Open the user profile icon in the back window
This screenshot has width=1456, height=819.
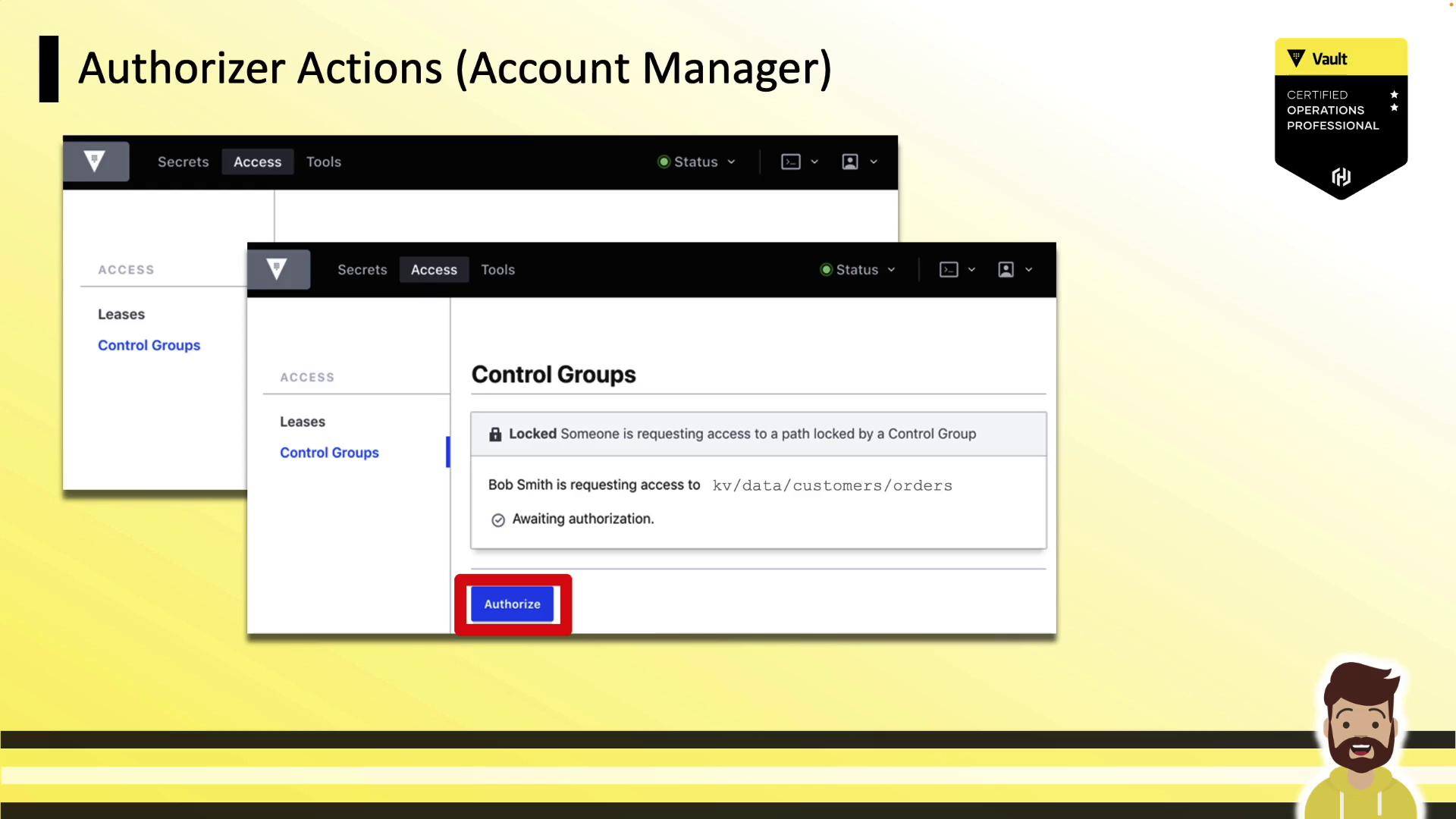[850, 162]
